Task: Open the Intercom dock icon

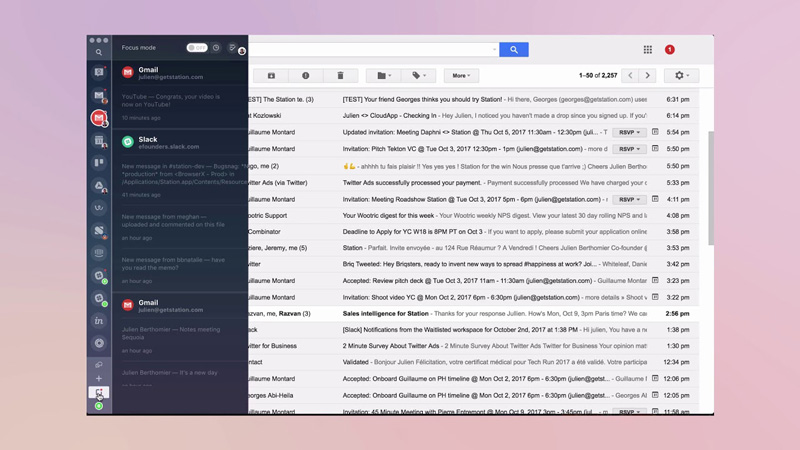Action: tap(99, 253)
